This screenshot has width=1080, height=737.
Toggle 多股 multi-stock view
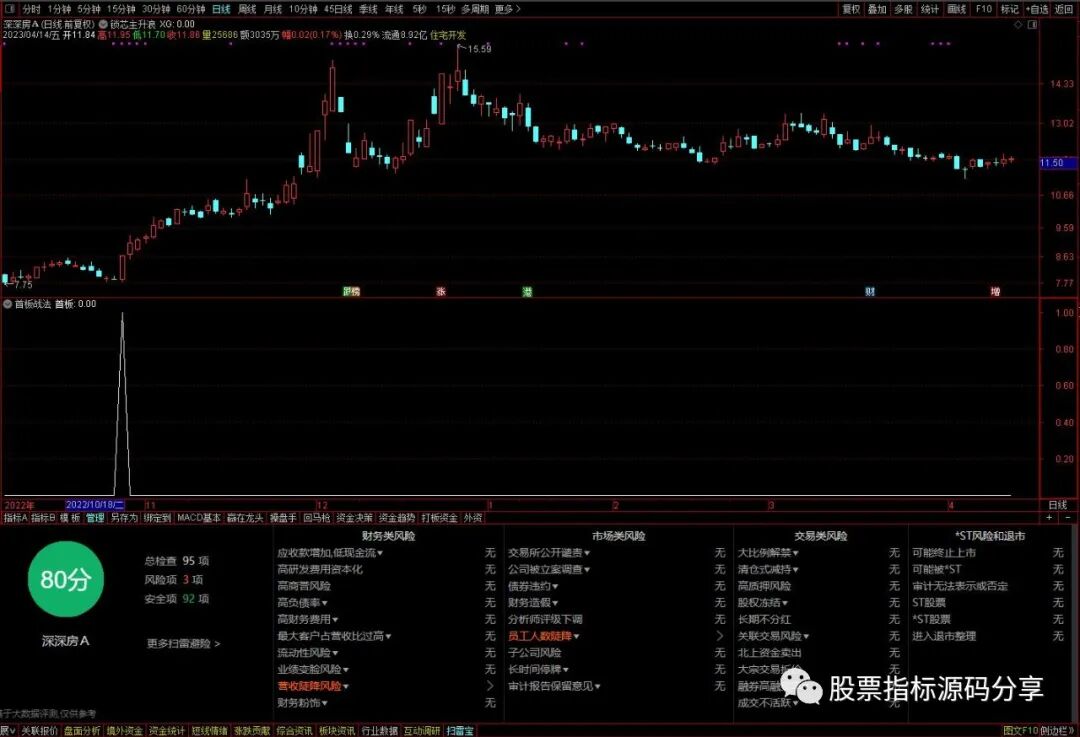tap(903, 9)
